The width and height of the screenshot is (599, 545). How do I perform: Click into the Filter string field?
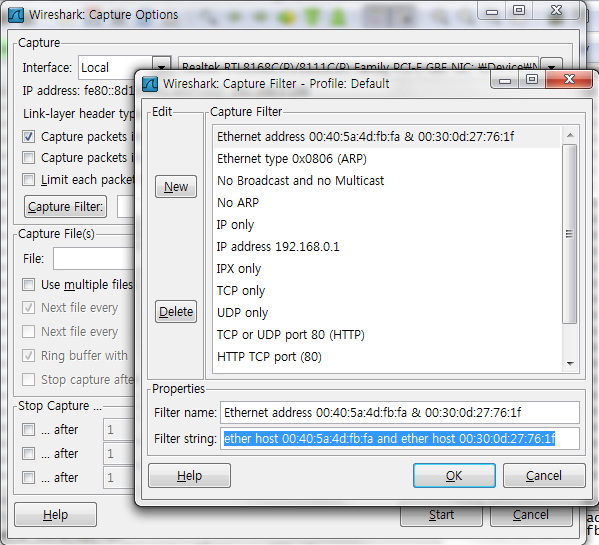(400, 438)
